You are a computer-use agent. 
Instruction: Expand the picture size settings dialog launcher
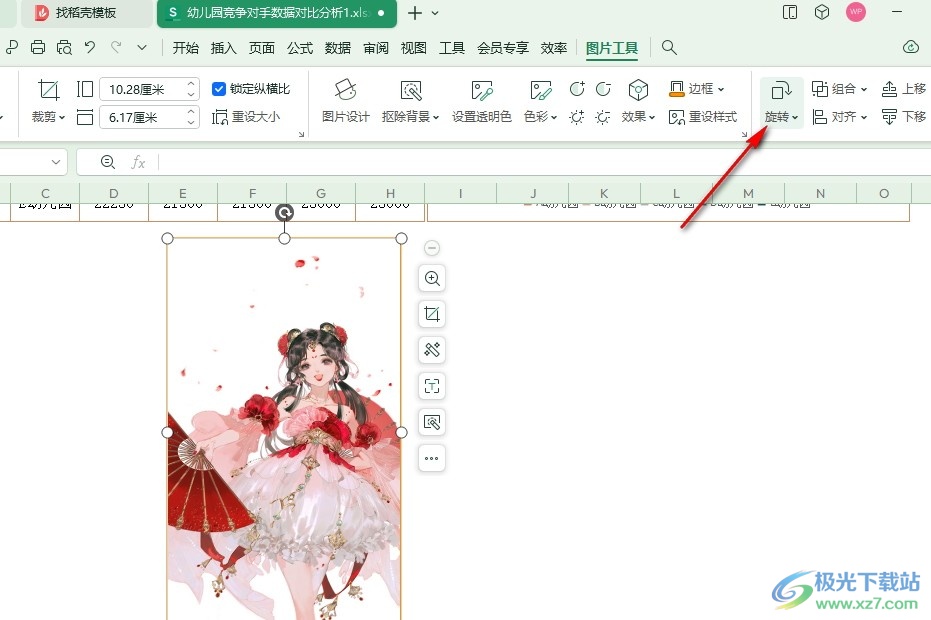pyautogui.click(x=301, y=134)
